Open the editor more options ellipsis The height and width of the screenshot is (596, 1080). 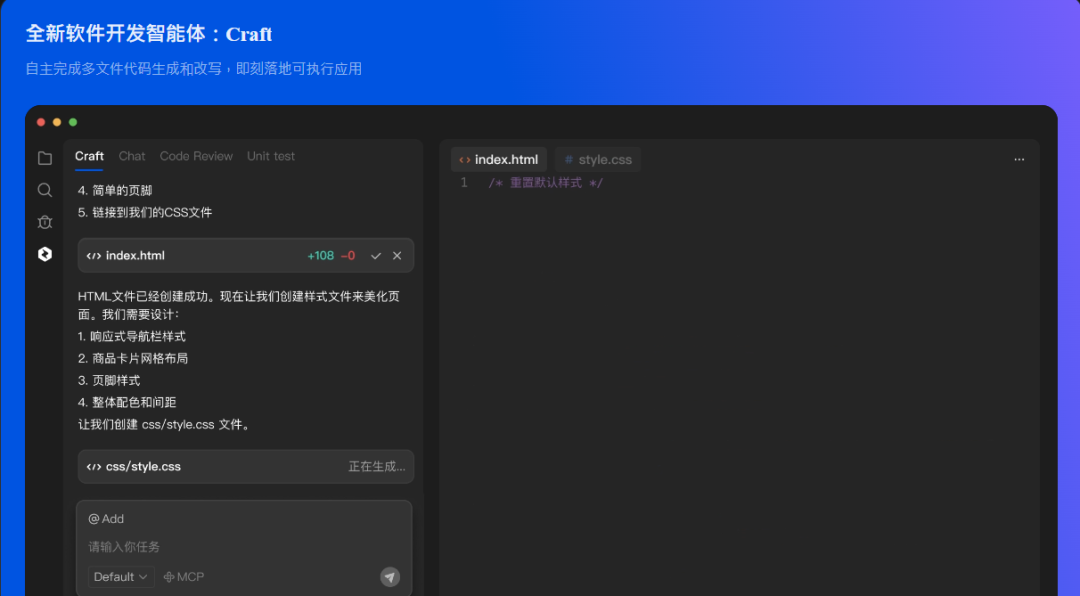pos(1019,160)
